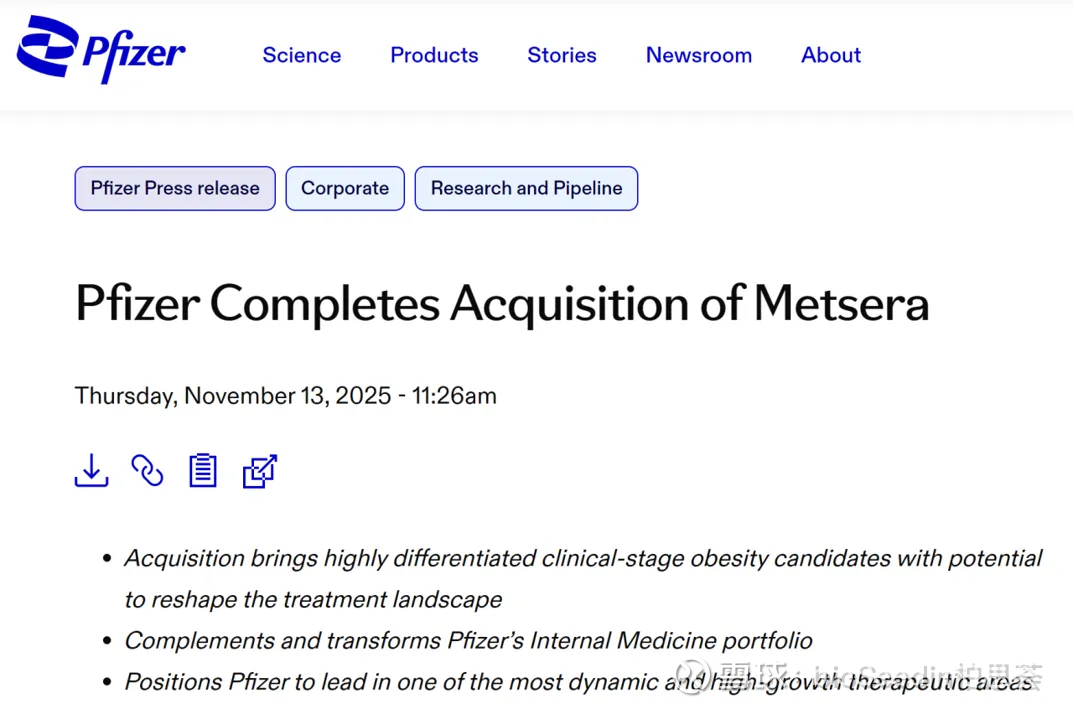1074x710 pixels.
Task: Click the Research and Pipeline tag
Action: (x=526, y=188)
